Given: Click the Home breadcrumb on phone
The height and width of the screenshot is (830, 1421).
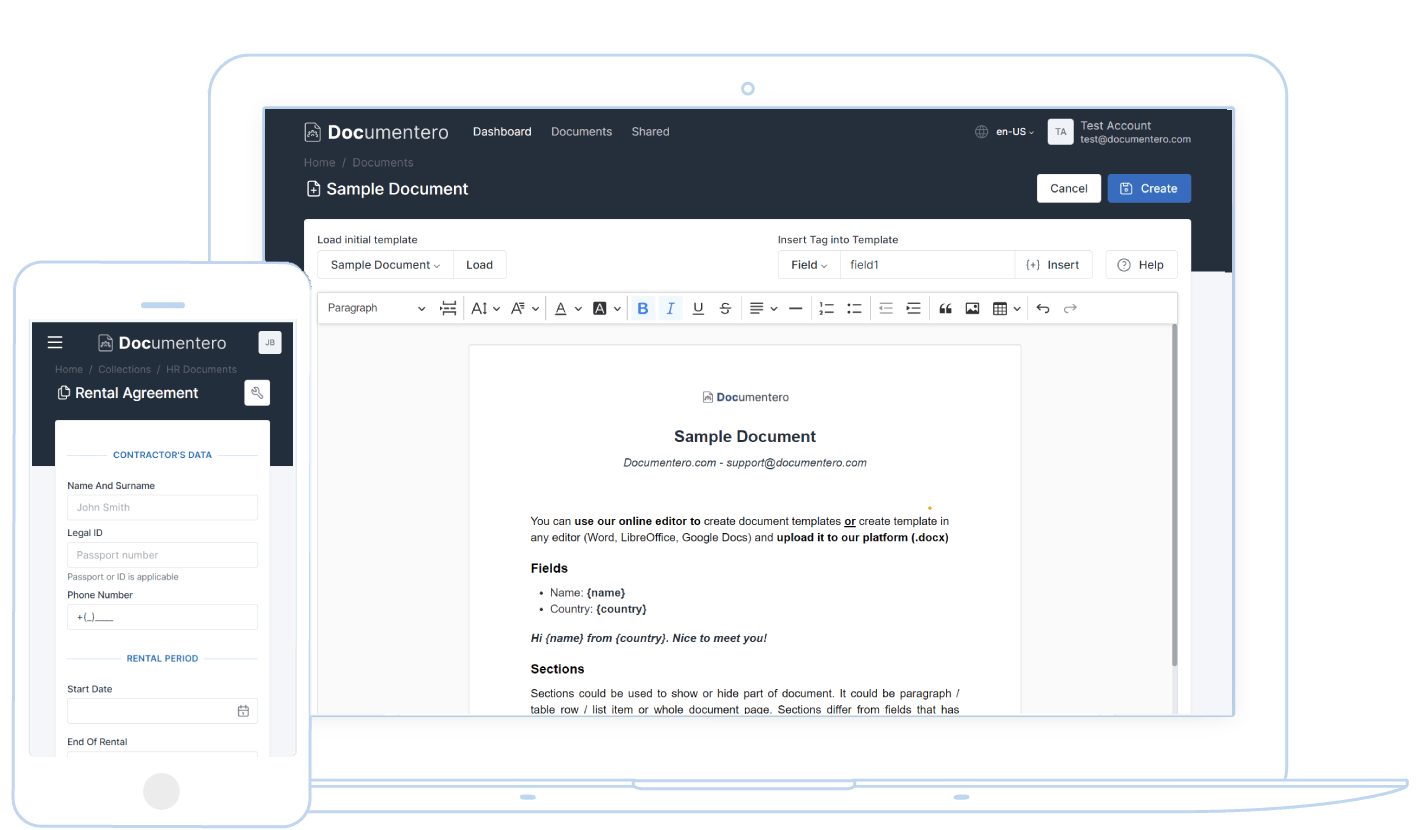Looking at the screenshot, I should tap(69, 369).
